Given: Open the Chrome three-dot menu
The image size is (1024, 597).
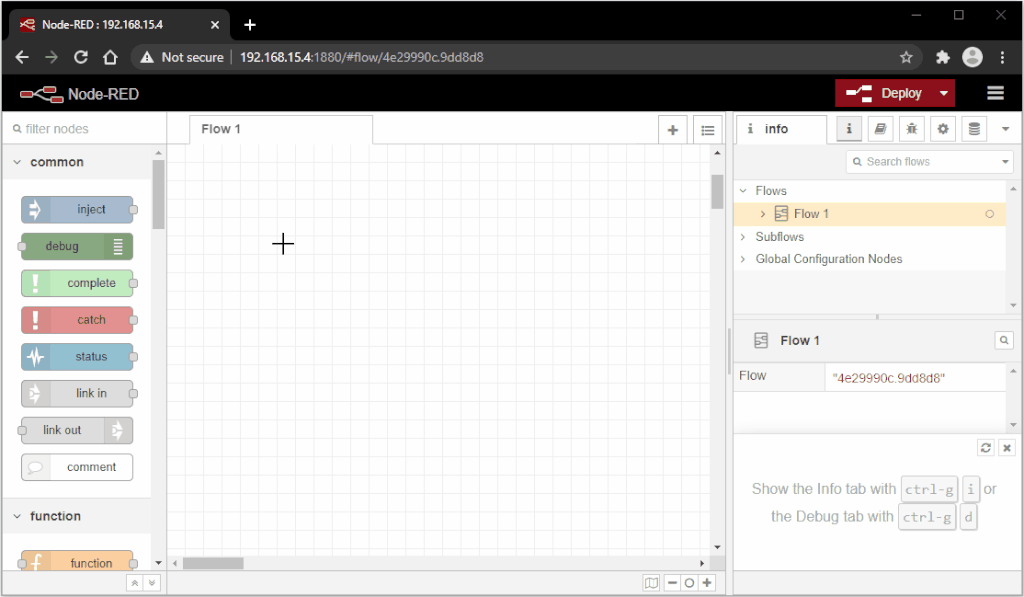Looking at the screenshot, I should coord(1002,57).
